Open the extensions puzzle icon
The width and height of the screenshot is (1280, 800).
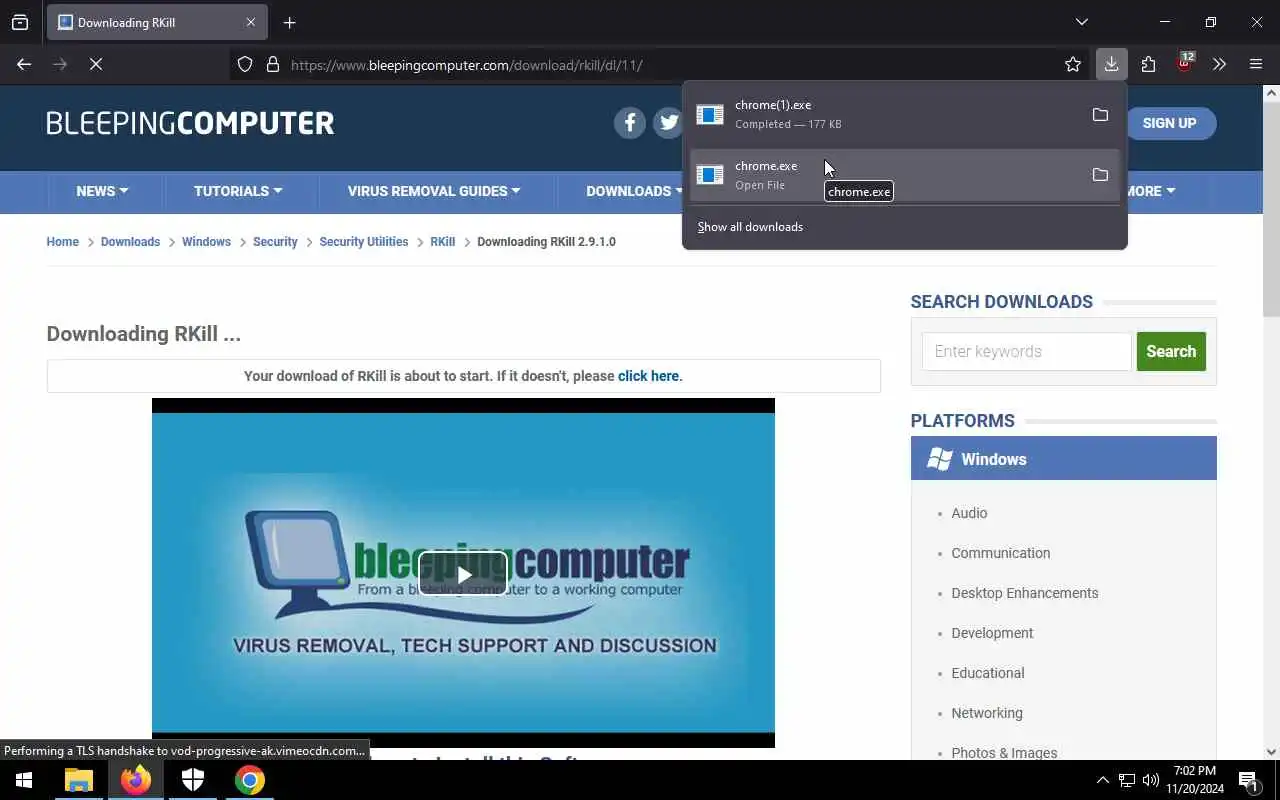click(x=1148, y=64)
